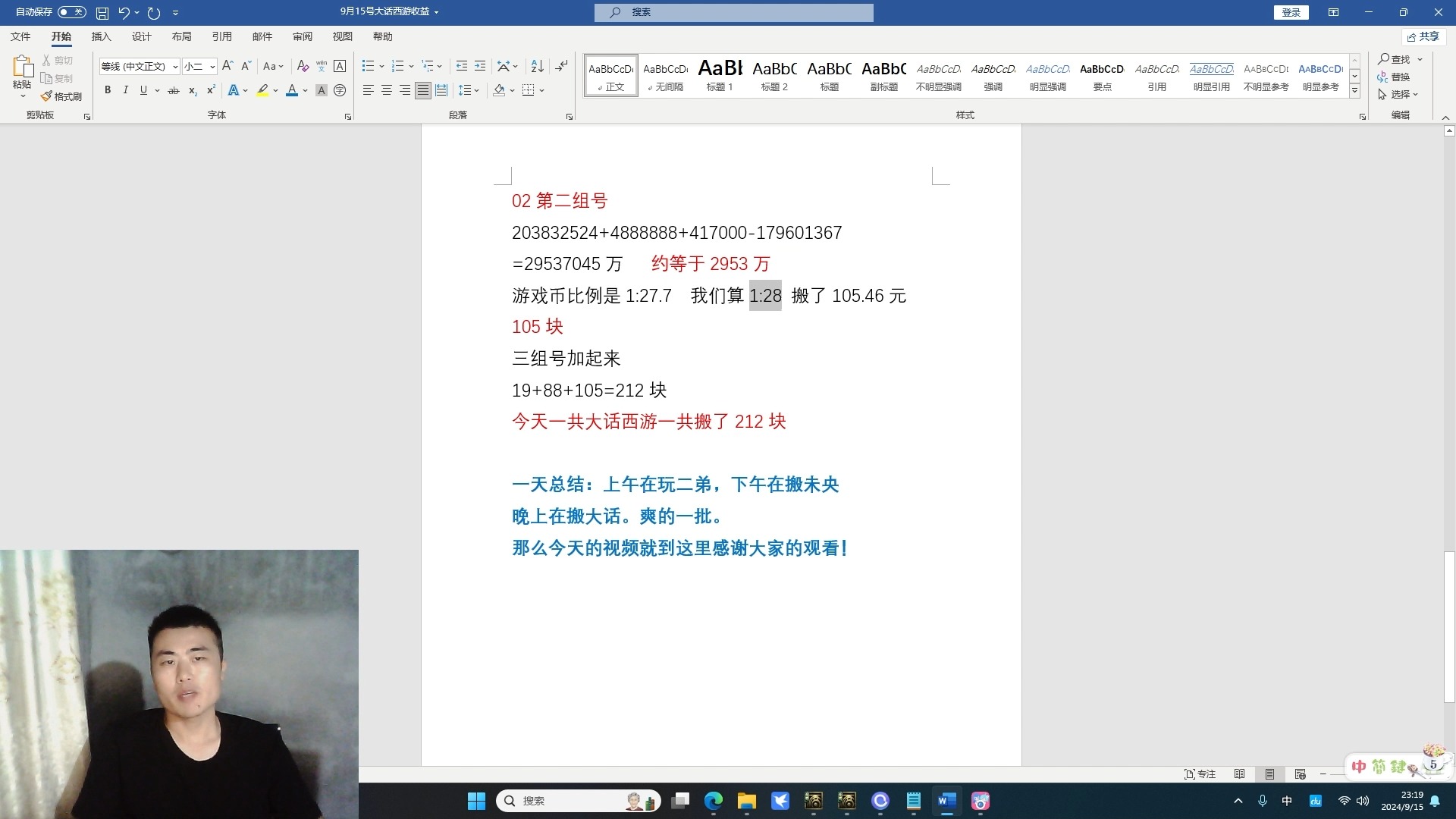Click the enclosed character (字) icon

pyautogui.click(x=340, y=90)
